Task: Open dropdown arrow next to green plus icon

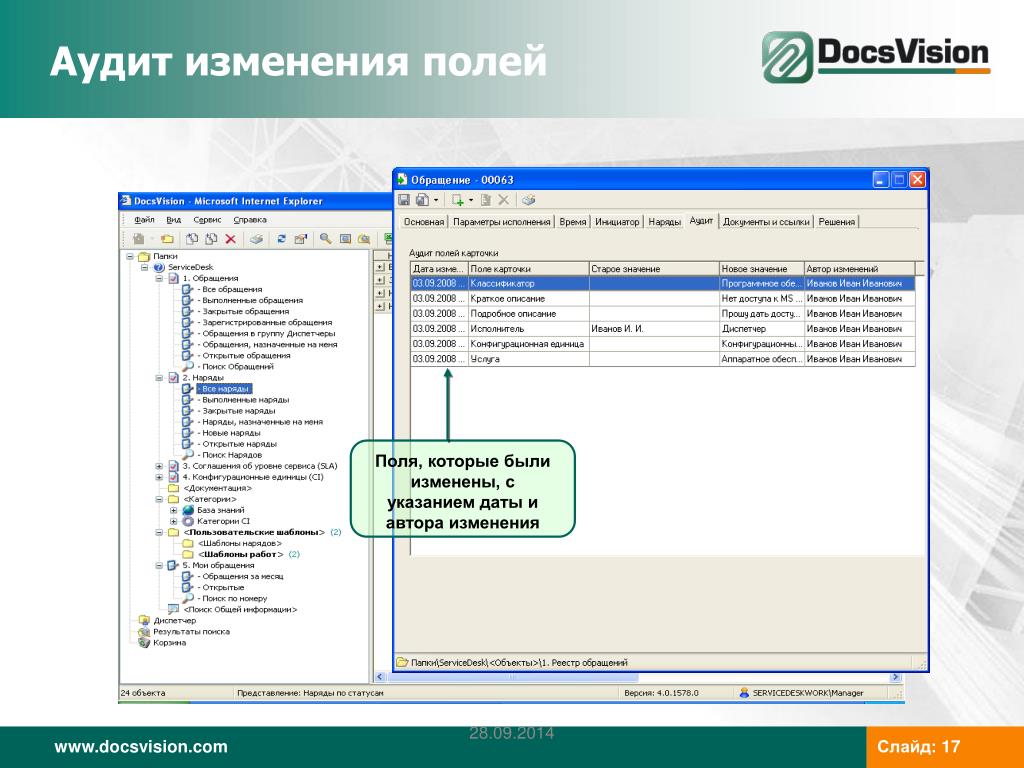Action: (x=471, y=200)
